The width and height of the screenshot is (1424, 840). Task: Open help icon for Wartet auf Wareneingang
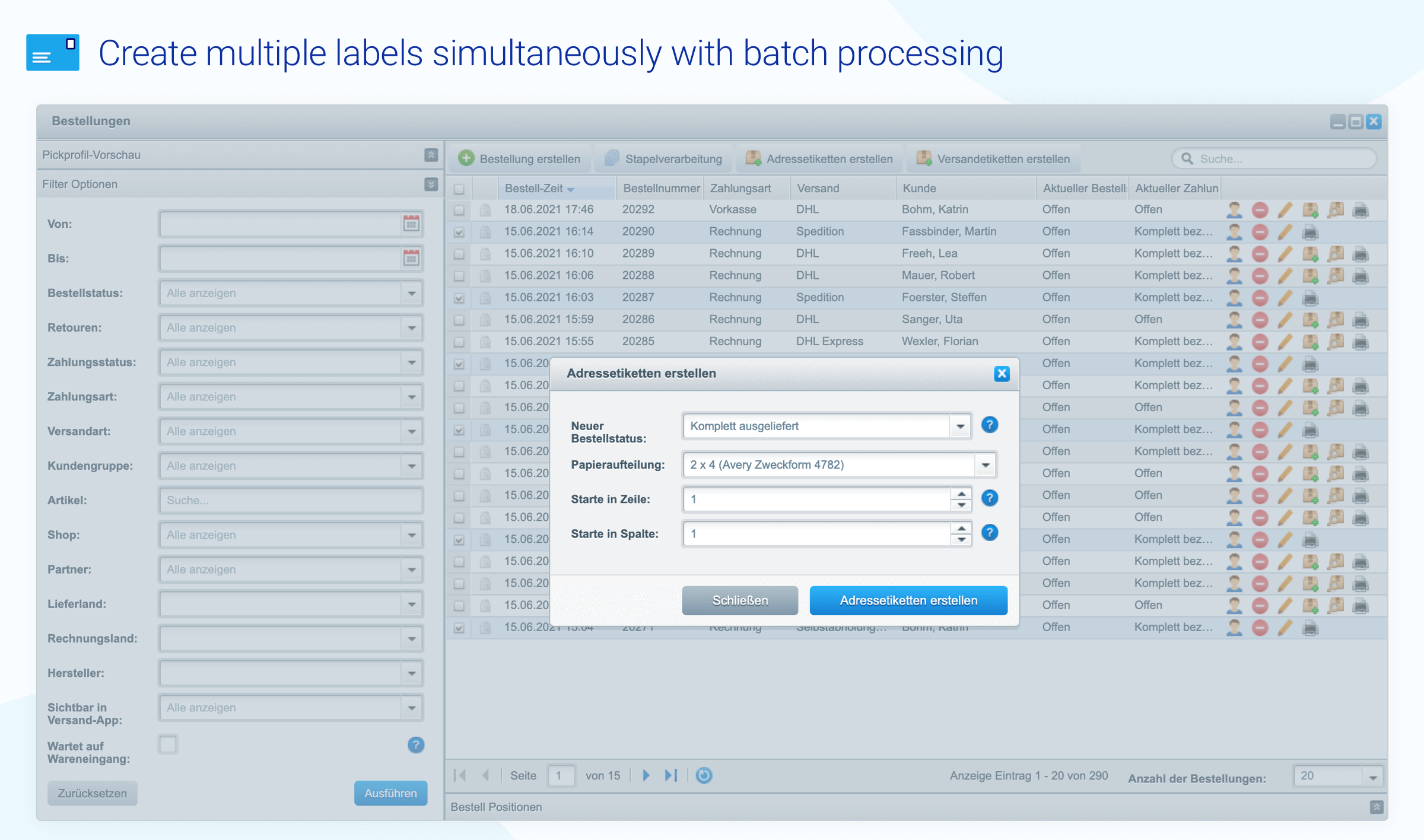coord(416,744)
